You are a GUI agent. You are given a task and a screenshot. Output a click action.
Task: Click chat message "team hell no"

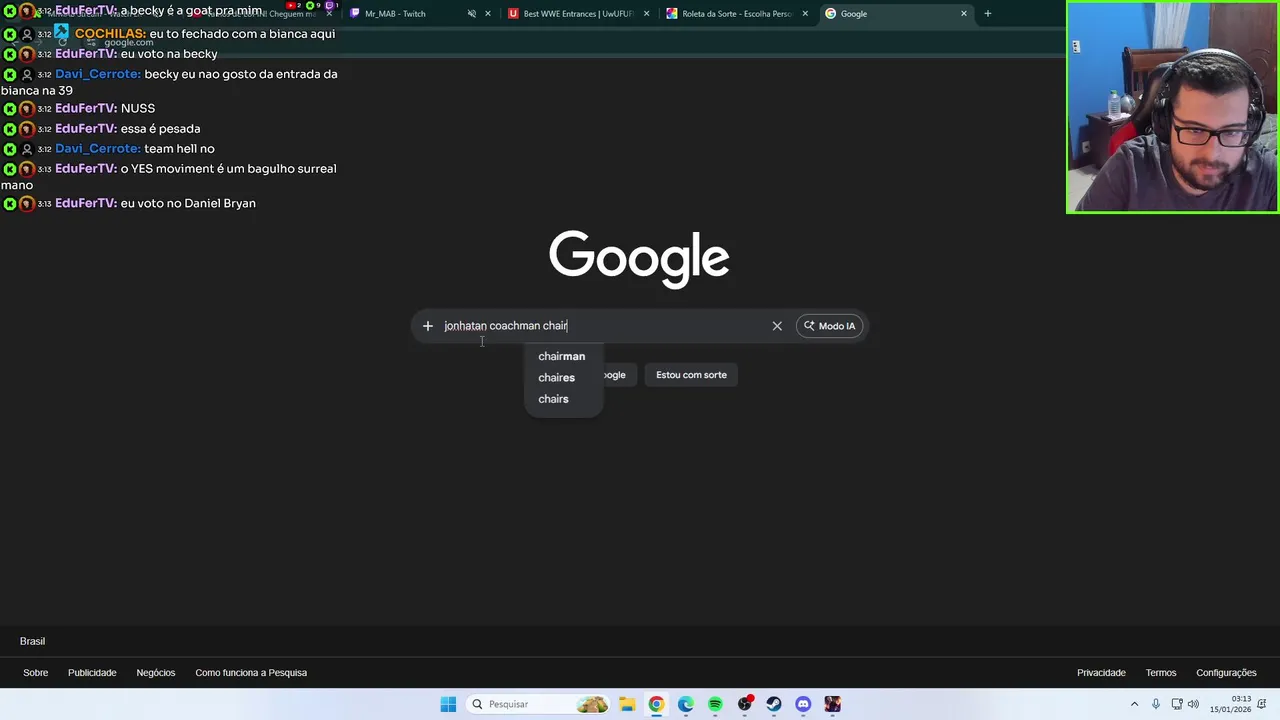pos(179,149)
